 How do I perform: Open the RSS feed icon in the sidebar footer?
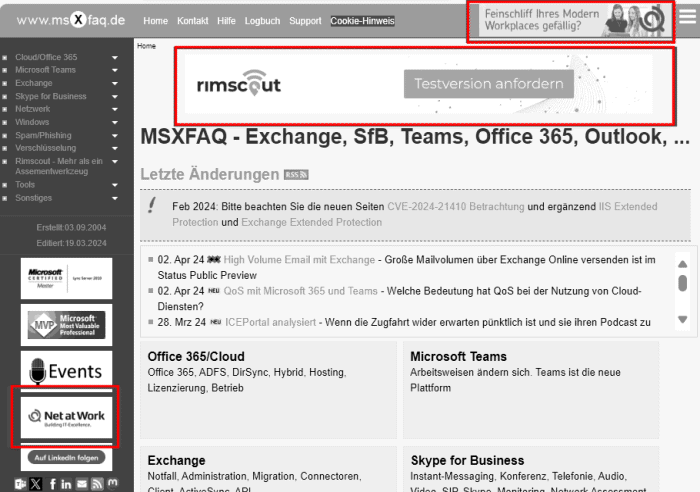97,484
